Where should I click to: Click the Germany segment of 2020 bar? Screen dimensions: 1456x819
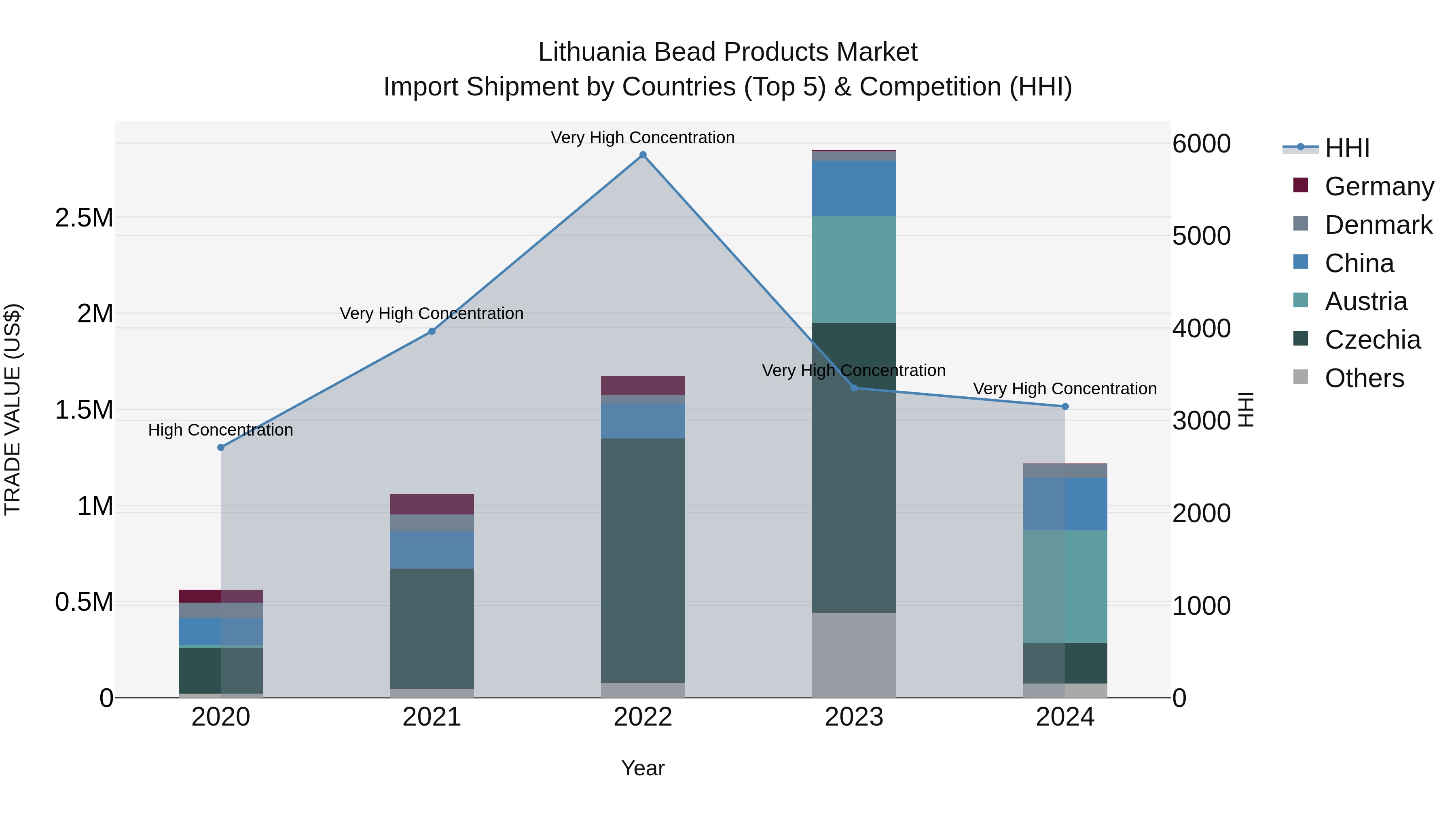click(x=221, y=596)
